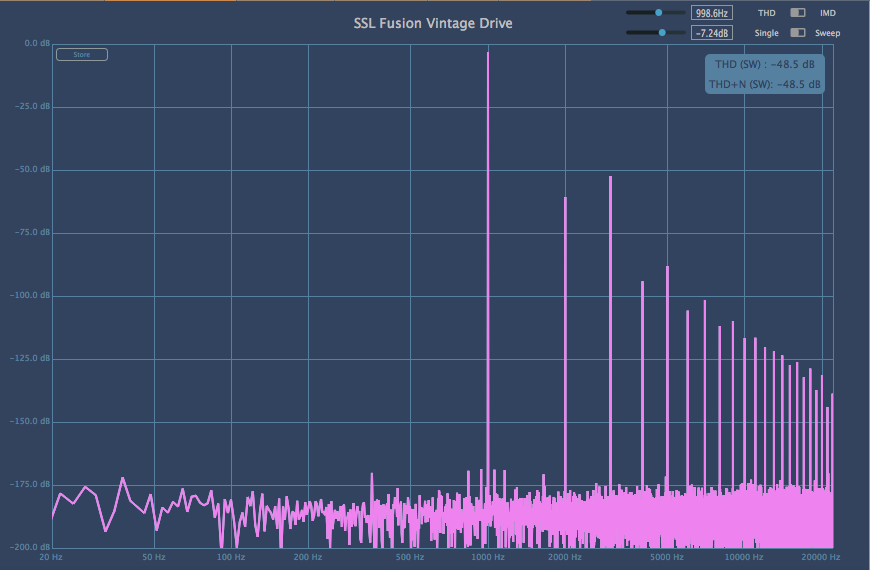The height and width of the screenshot is (570, 870).
Task: Click the 20 Hz axis label
Action: 50,557
